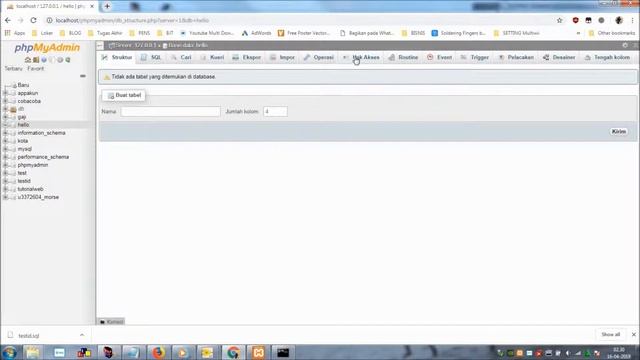Viewport: 640px width, 360px height.
Task: Click the Apps bookmarks shortcut
Action: tap(15, 33)
